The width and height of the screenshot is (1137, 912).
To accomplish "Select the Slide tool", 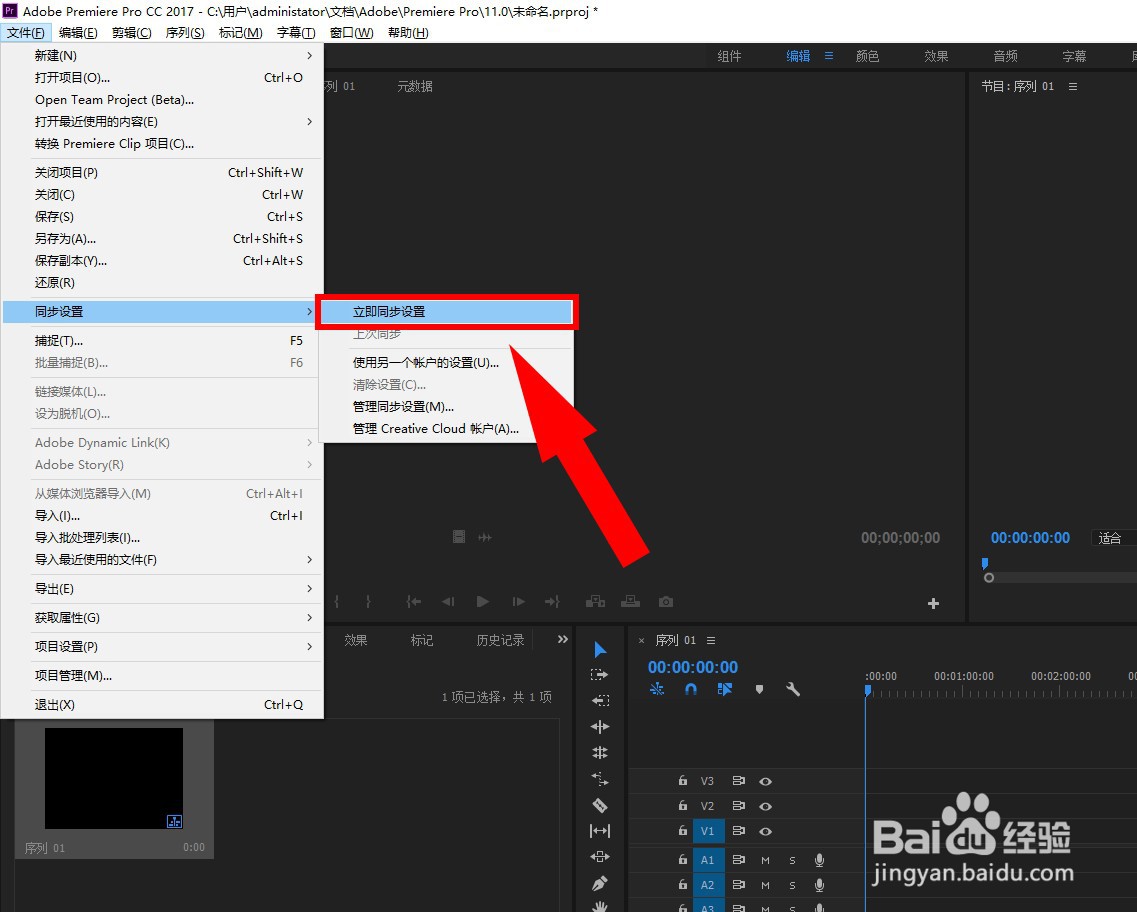I will pos(600,857).
